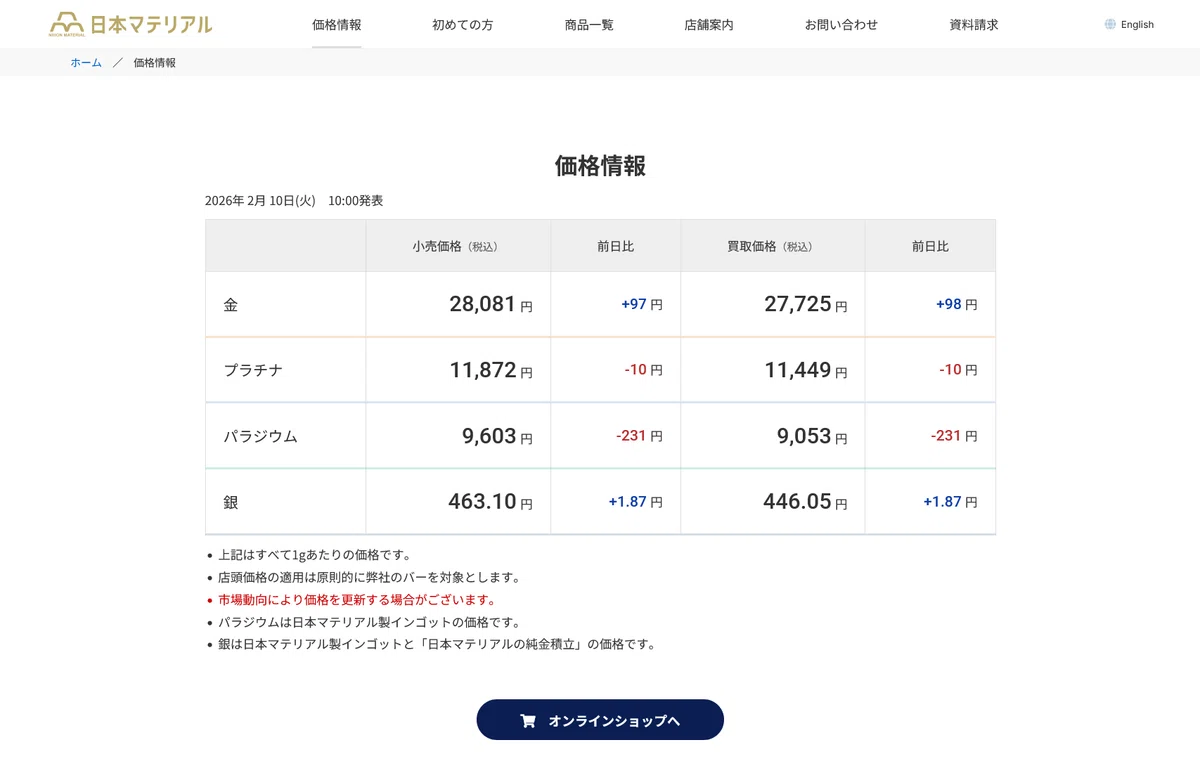Click silver buyback price 446.05 円
This screenshot has height=782, width=1200.
805,501
